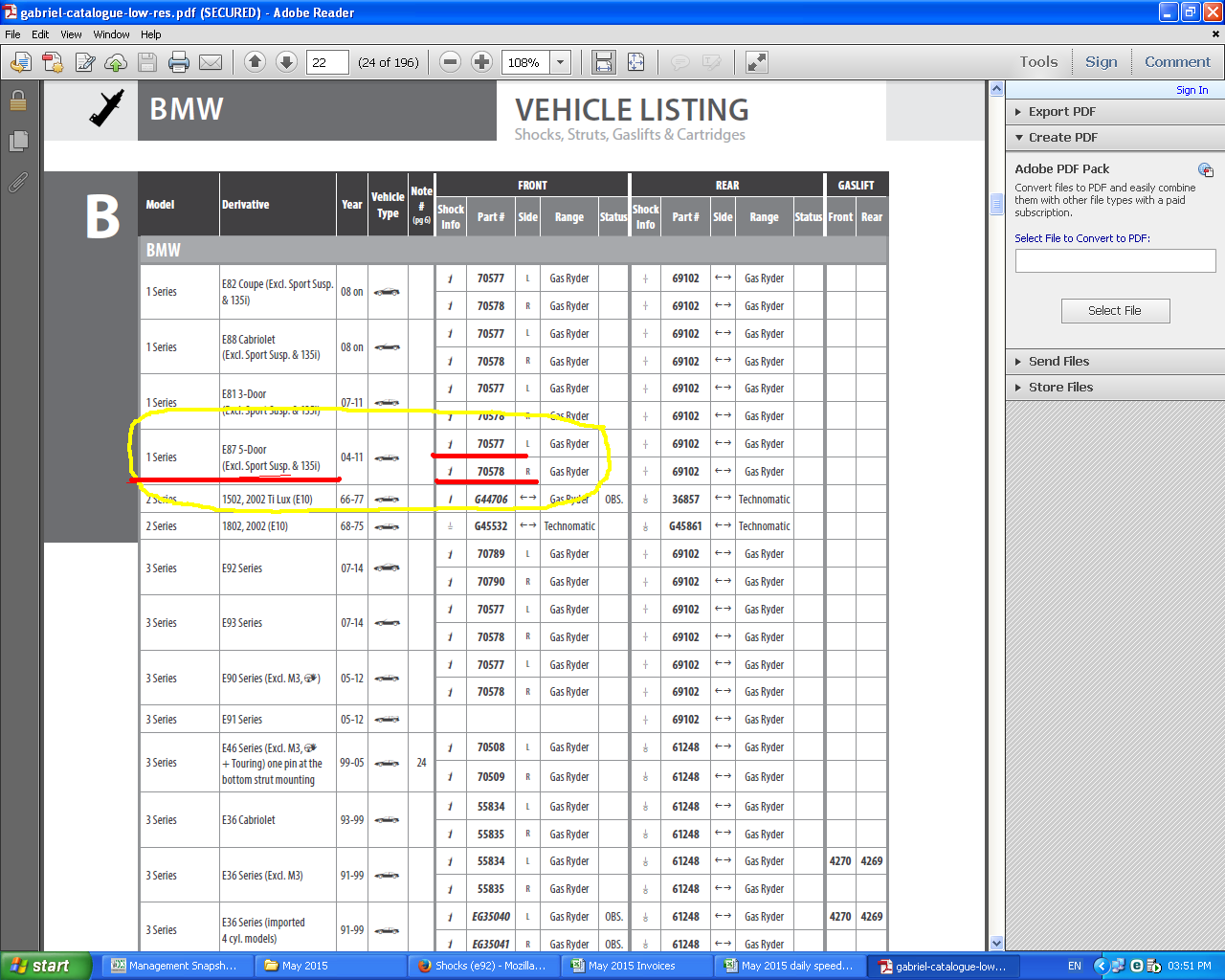Open the Sign pane tab
The width and height of the screenshot is (1225, 980).
[1101, 62]
